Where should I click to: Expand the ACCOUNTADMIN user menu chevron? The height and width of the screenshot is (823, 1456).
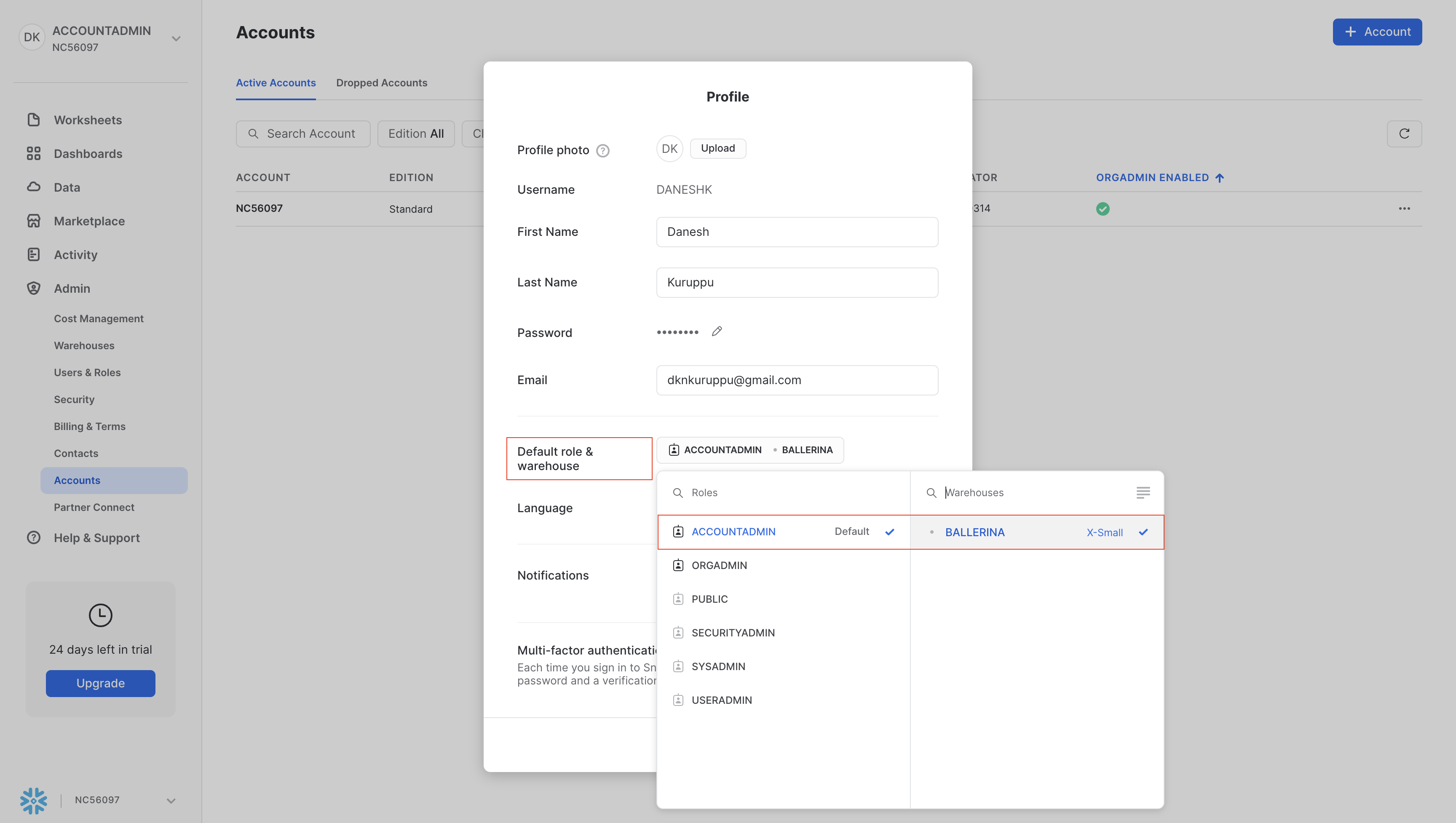(x=176, y=39)
